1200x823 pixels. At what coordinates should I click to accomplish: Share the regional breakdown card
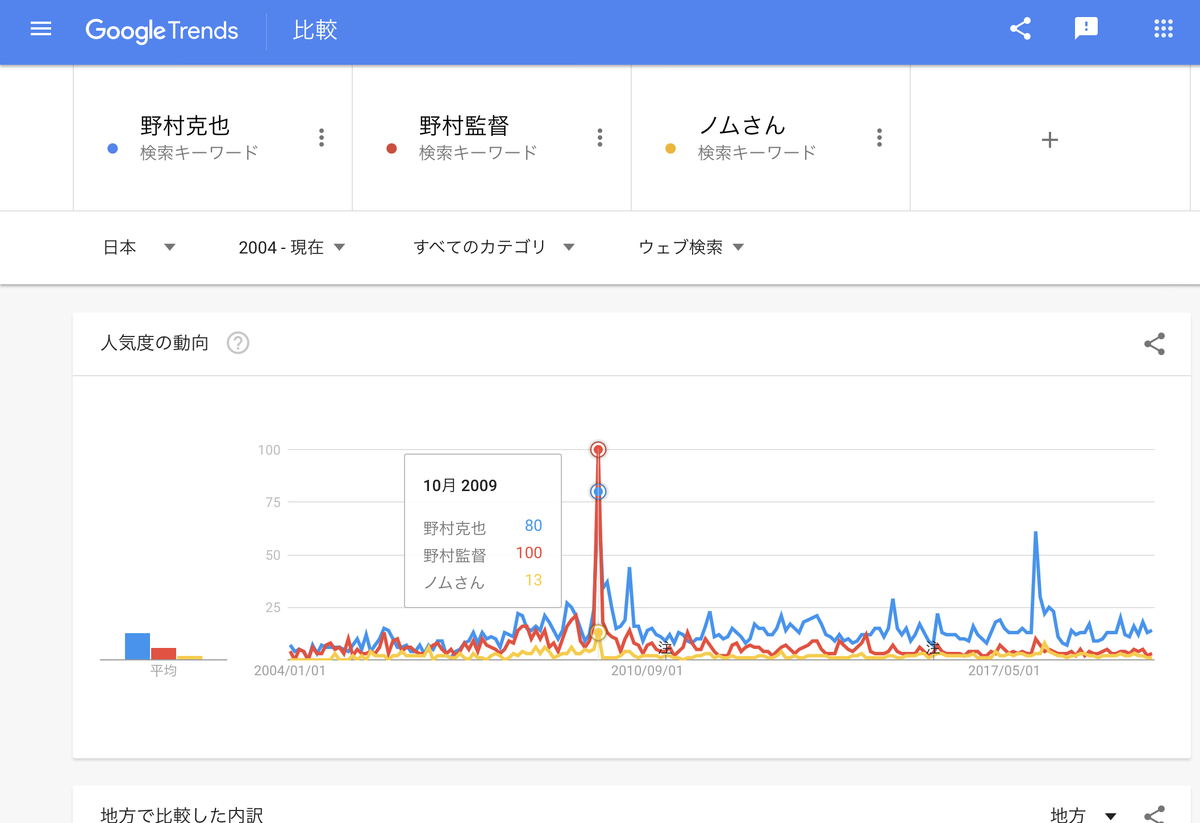click(1154, 815)
